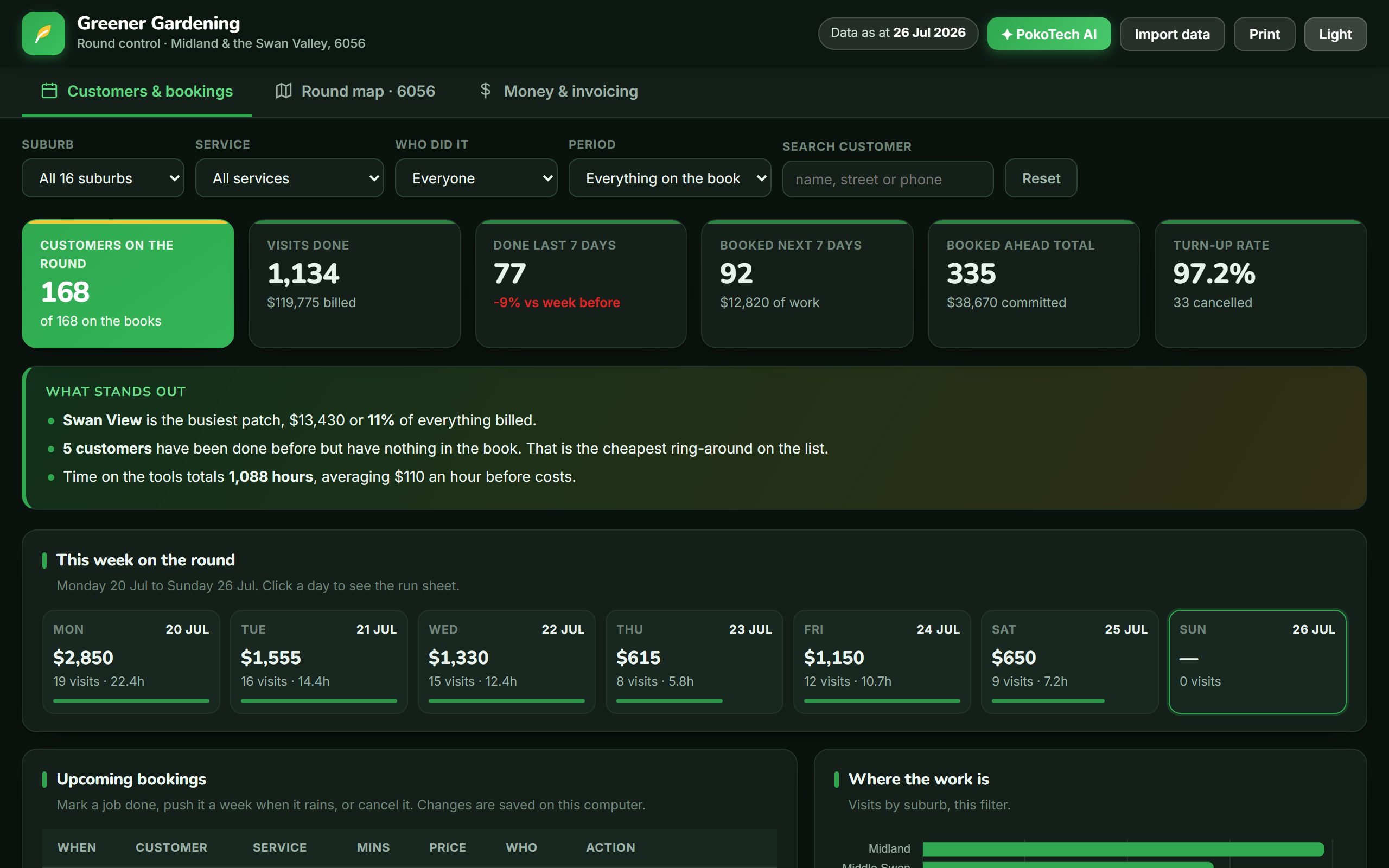The height and width of the screenshot is (868, 1389).
Task: Select Saturday 25 Jul day card
Action: (1070, 661)
